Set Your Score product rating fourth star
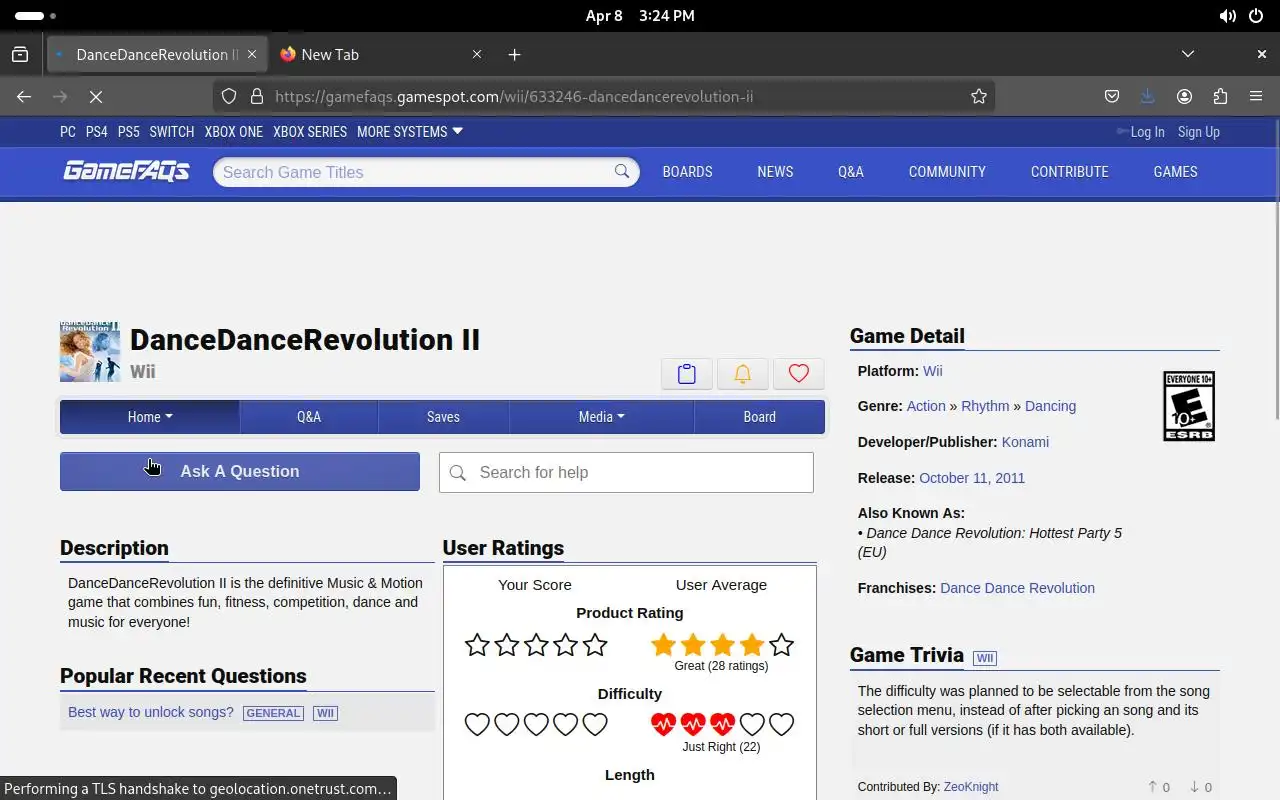Viewport: 1280px width, 800px height. click(x=566, y=645)
